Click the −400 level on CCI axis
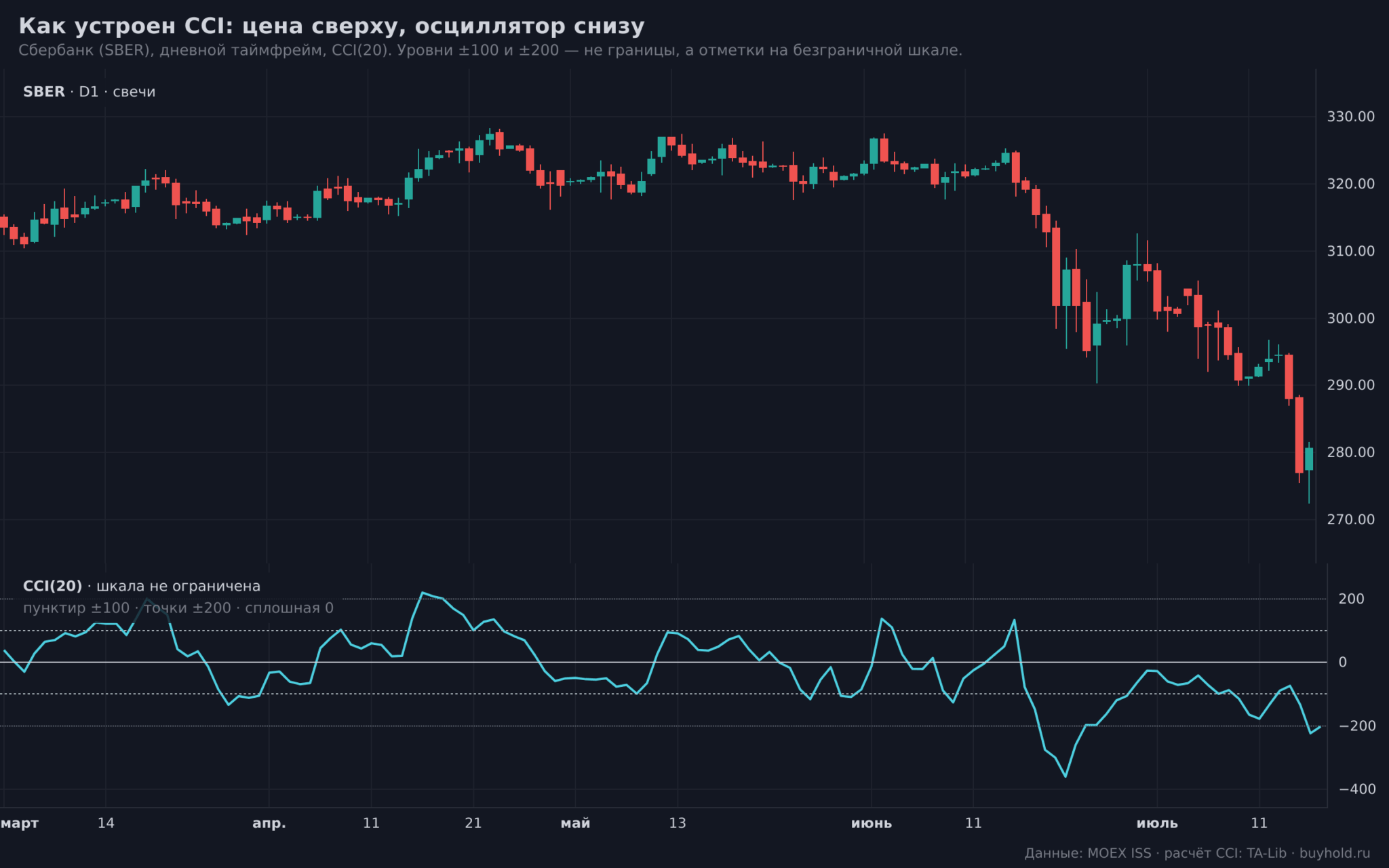 [x=1357, y=789]
